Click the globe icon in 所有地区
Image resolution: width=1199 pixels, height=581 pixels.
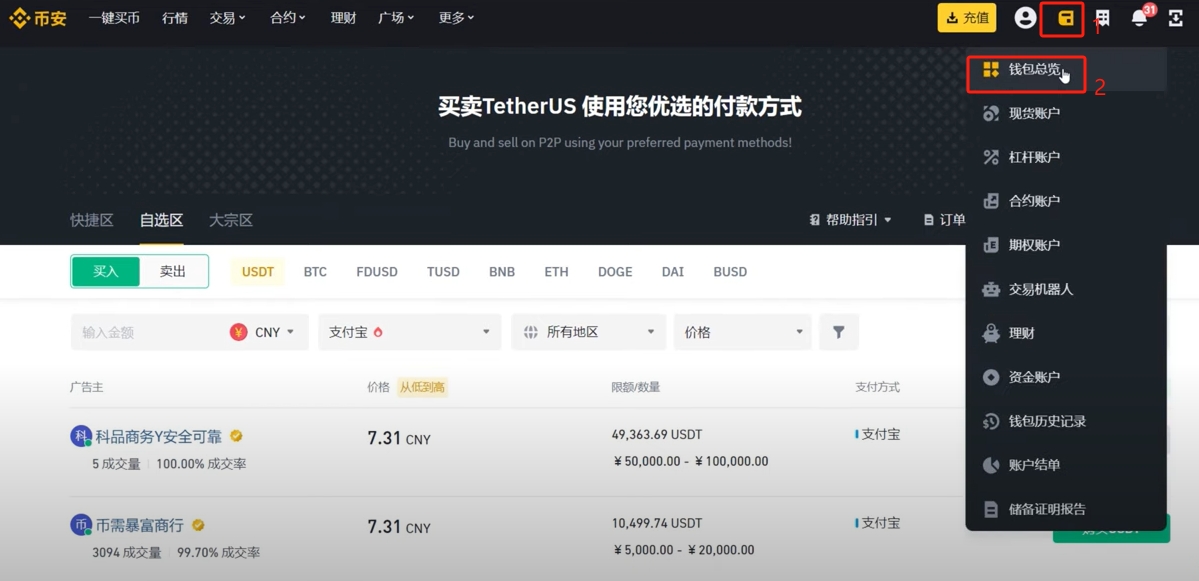click(531, 332)
